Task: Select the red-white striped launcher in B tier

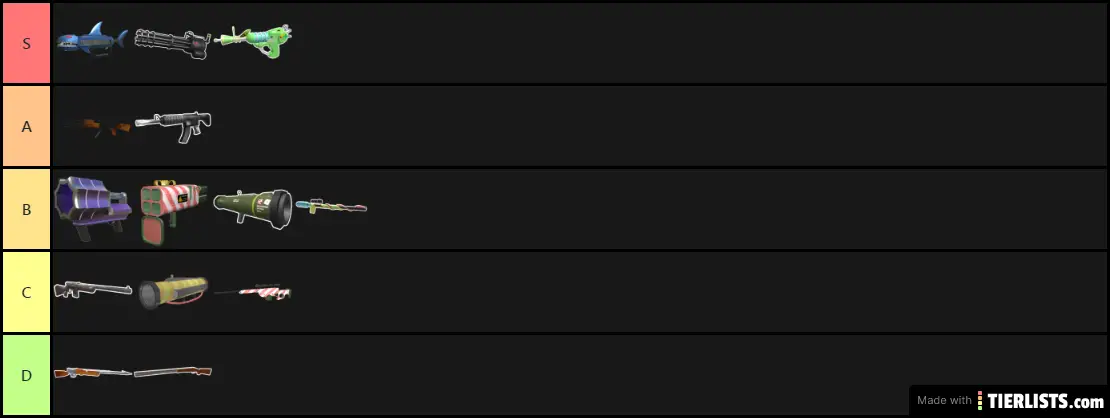Action: pos(172,210)
